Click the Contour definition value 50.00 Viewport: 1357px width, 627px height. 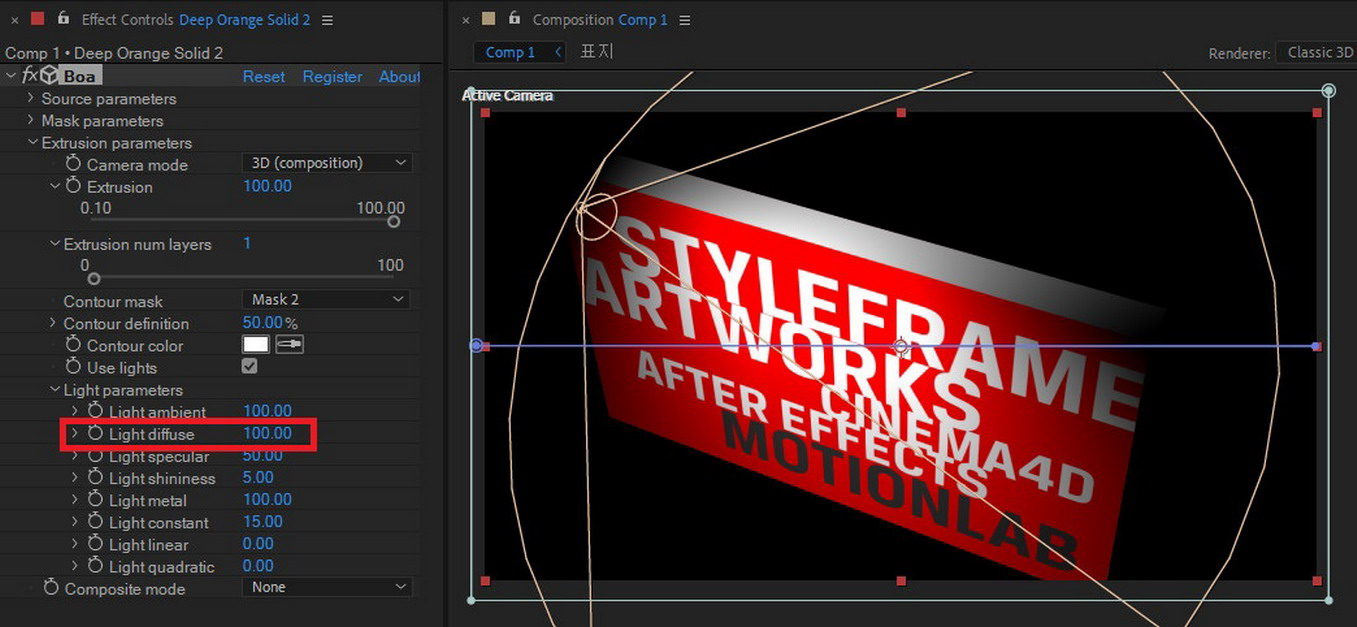[263, 323]
